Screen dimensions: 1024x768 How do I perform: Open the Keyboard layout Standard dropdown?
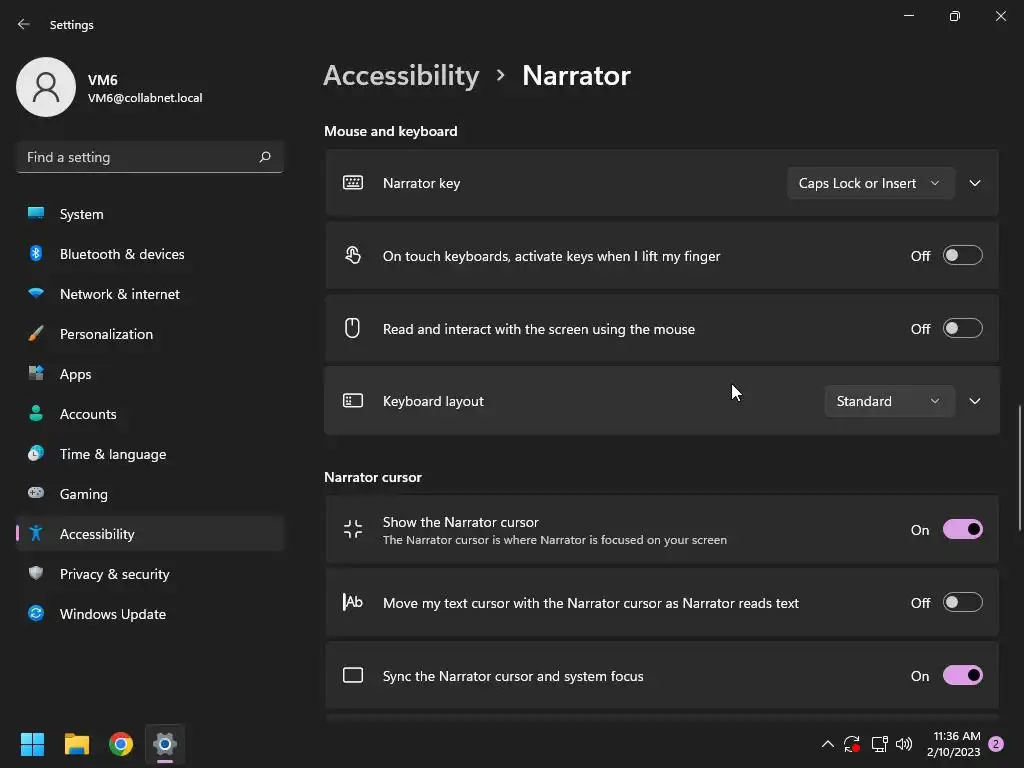click(888, 401)
